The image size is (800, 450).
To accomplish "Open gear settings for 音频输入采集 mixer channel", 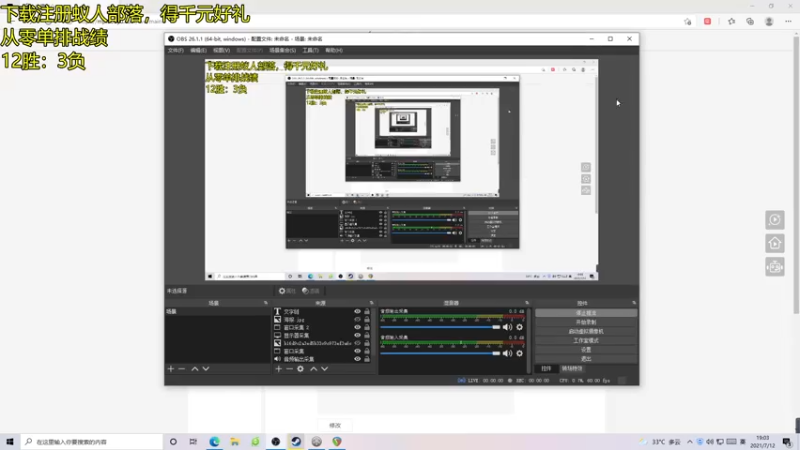I will (x=519, y=353).
